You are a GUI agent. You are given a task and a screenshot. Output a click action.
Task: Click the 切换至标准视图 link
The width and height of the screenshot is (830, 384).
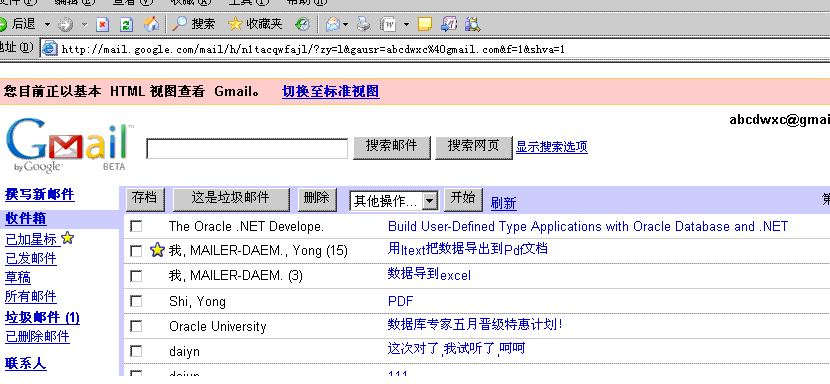[x=331, y=92]
